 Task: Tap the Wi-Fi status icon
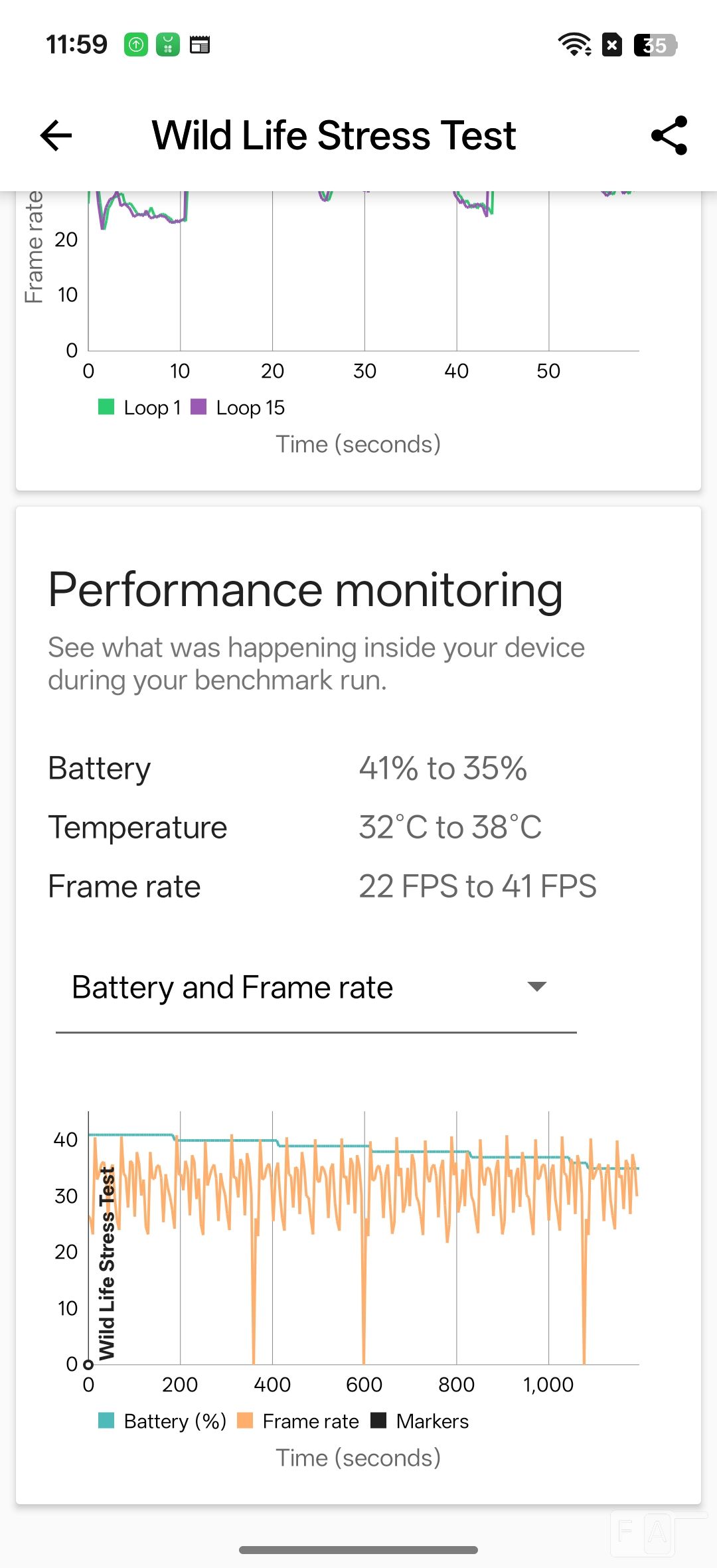(574, 45)
